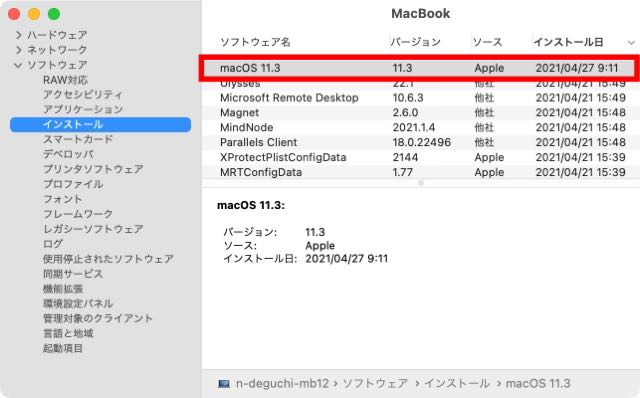Viewport: 640px width, 398px height.
Task: Click the 2144 version cell
Action: (405, 157)
